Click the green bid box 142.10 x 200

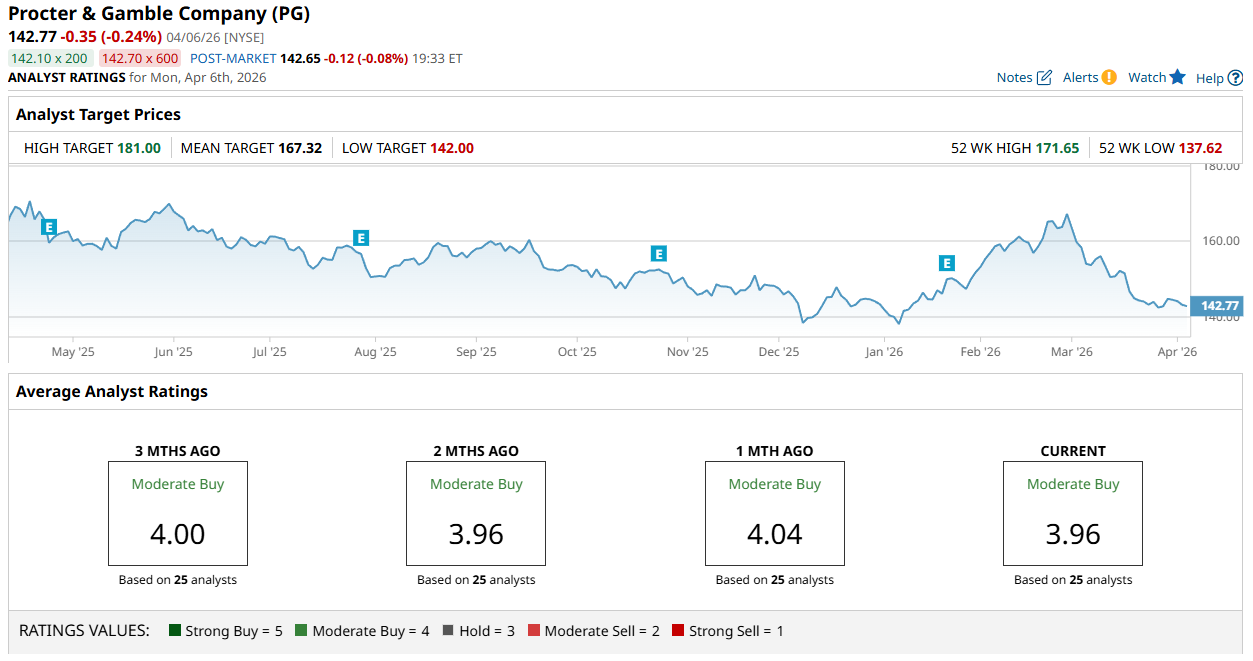click(49, 58)
